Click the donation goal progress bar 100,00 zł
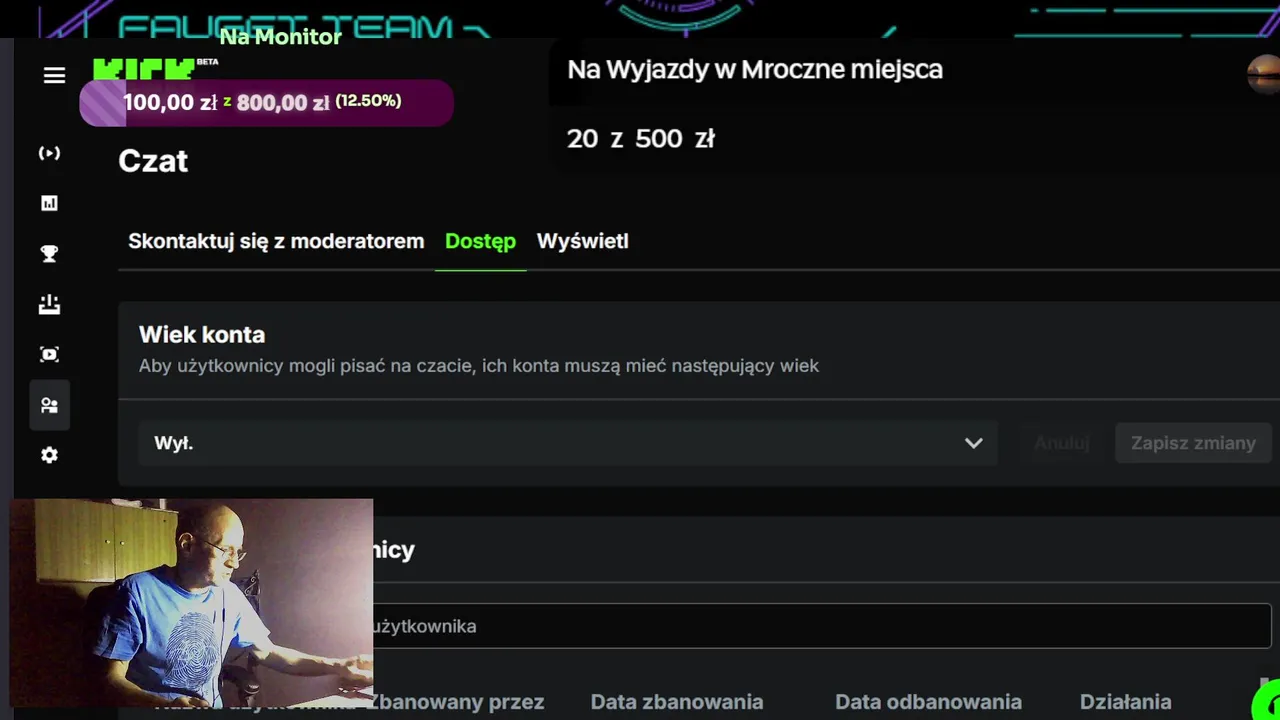 [x=266, y=103]
